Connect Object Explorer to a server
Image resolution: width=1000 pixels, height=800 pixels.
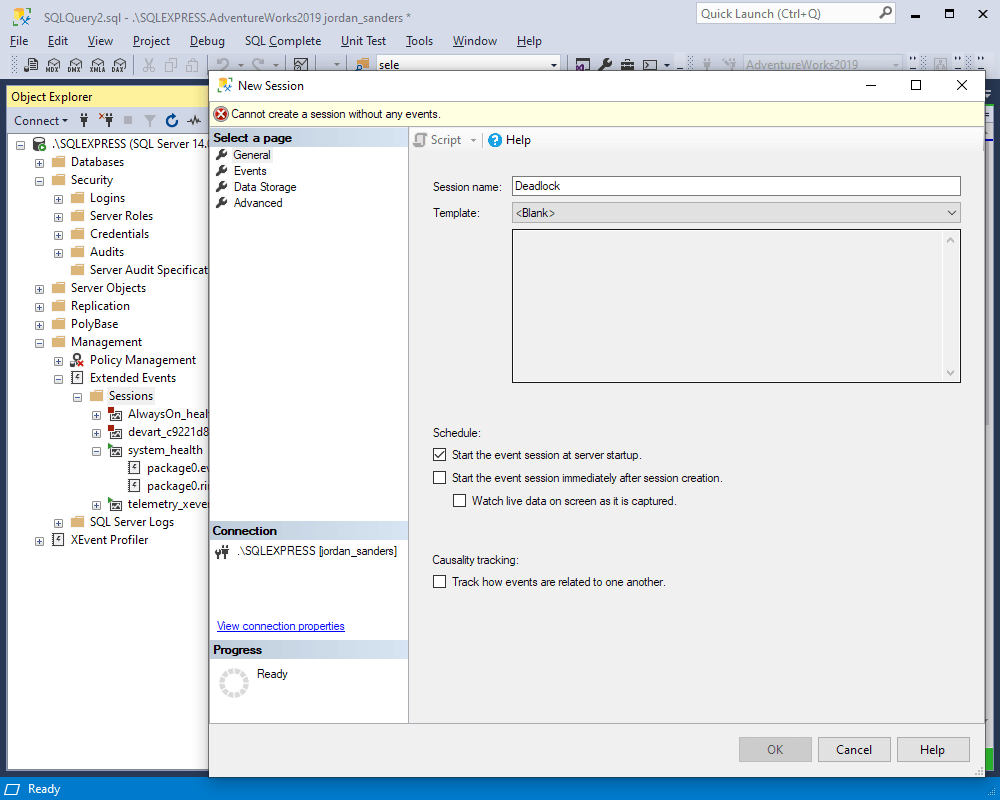pyautogui.click(x=83, y=120)
